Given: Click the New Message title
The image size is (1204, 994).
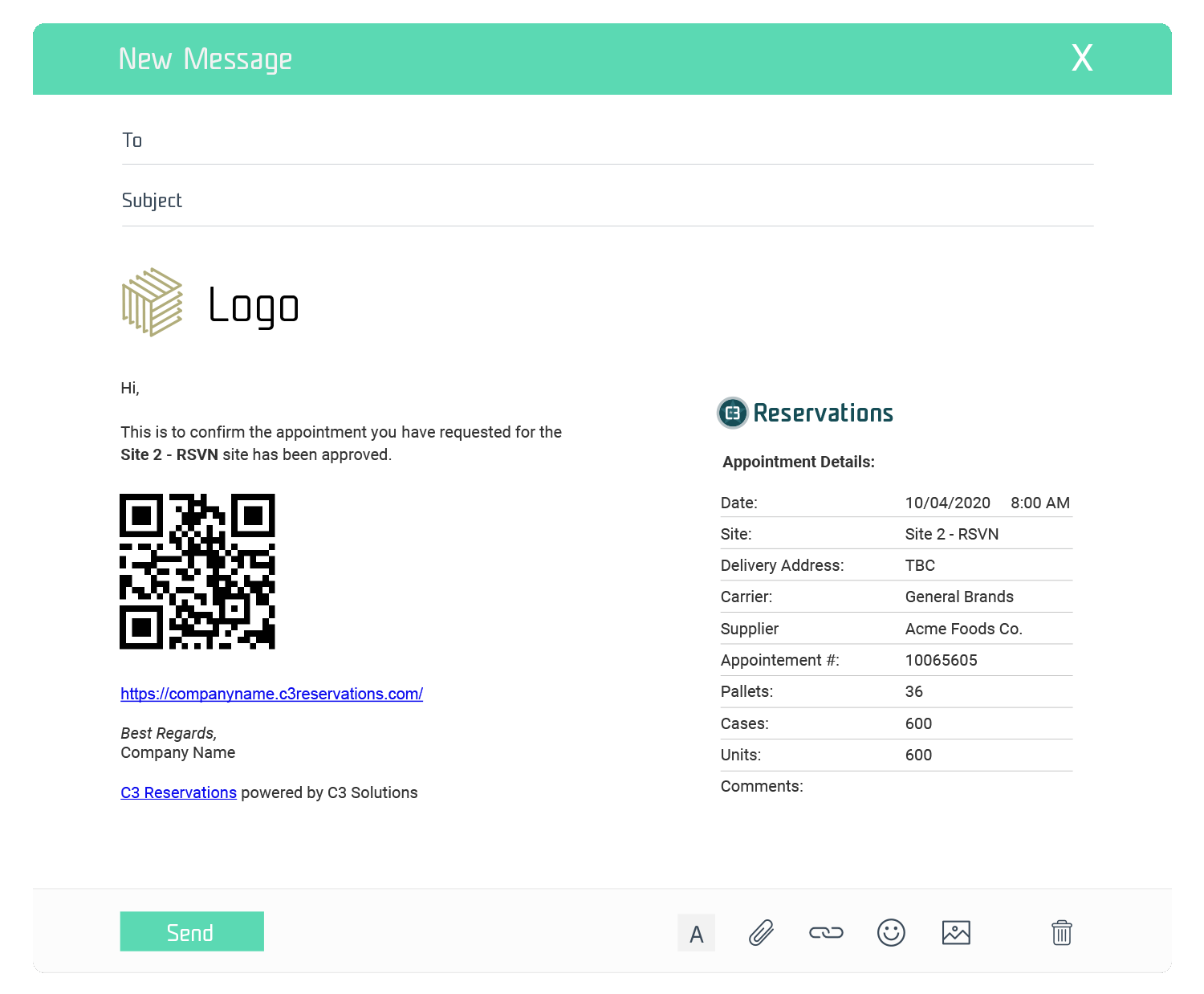Looking at the screenshot, I should [205, 59].
